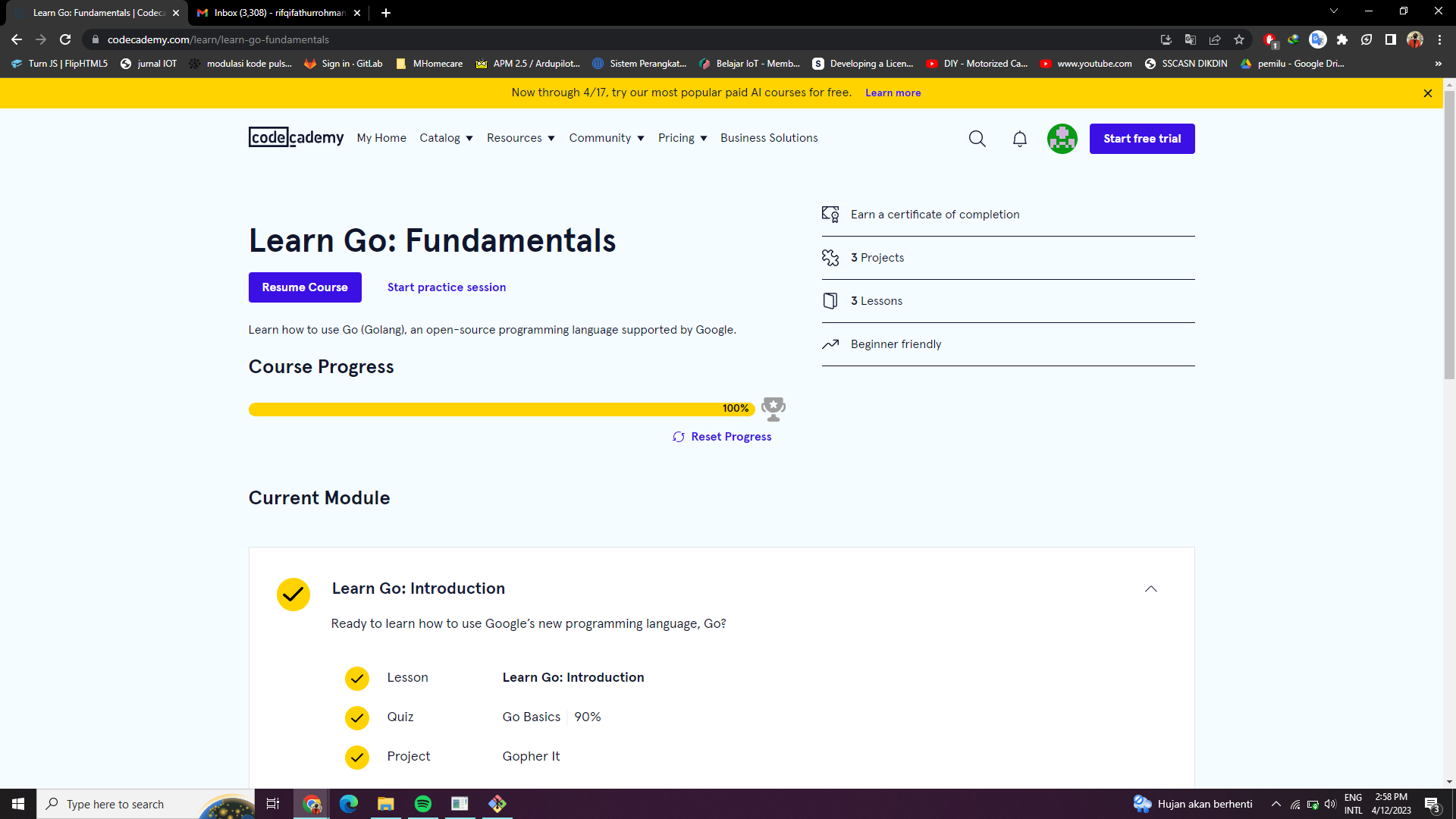Viewport: 1456px width, 819px height.
Task: Open the search magnifier icon
Action: point(977,139)
